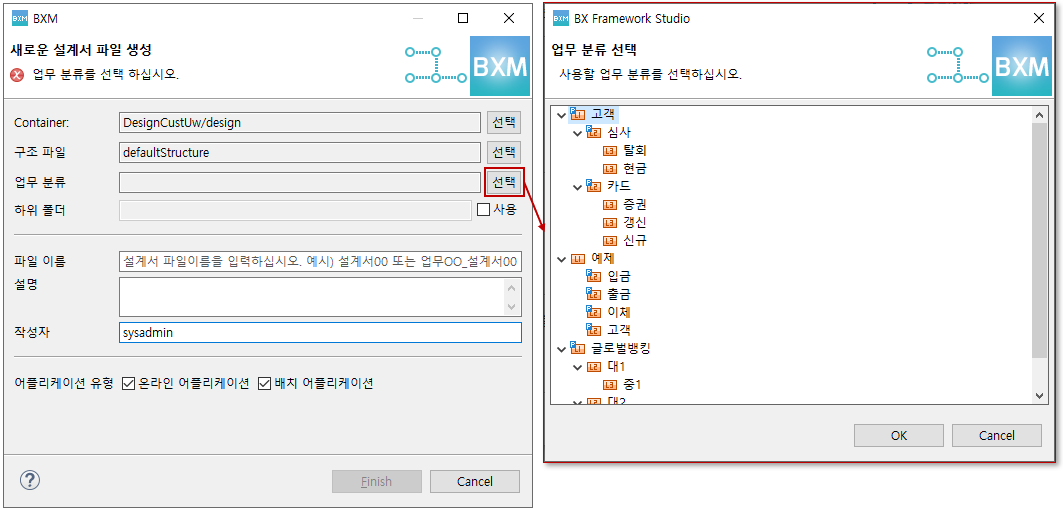Uncheck 배치 어플리케이션 checkbox
The image size is (1063, 511).
coord(264,384)
